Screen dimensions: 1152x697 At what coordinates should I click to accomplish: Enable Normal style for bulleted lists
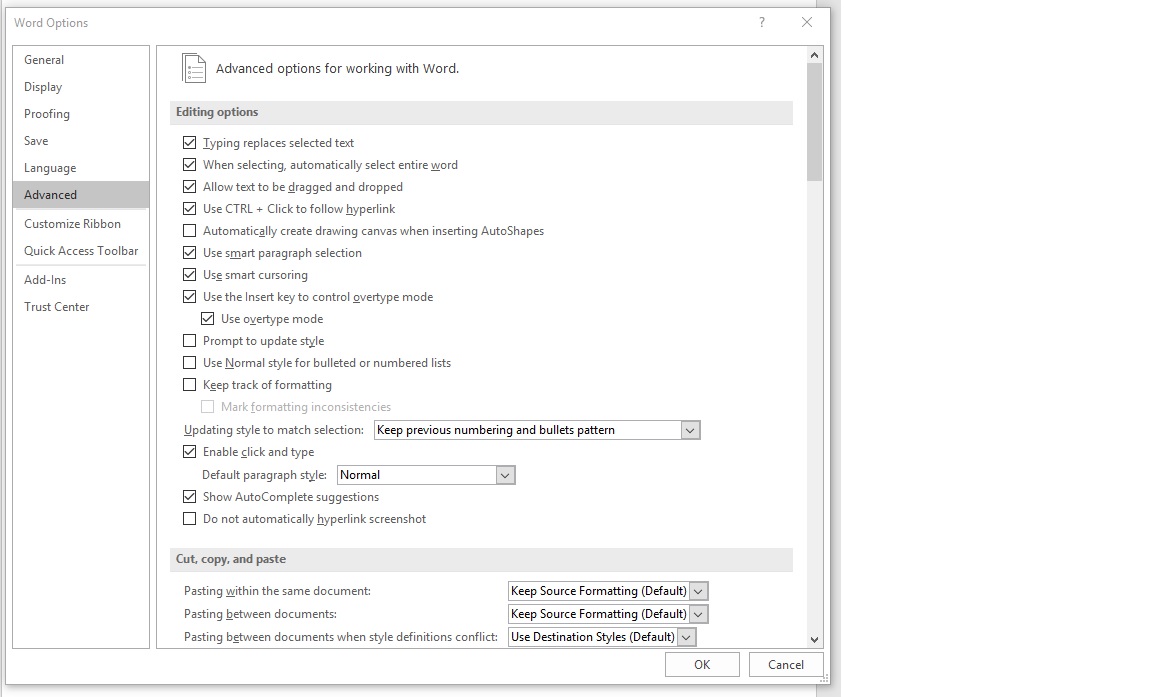click(190, 363)
